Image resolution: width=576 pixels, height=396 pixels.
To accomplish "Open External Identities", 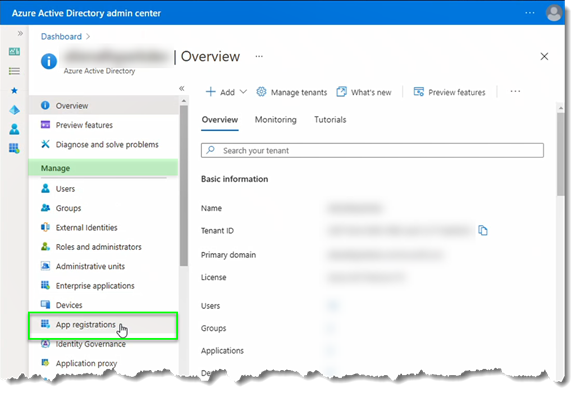I will pyautogui.click(x=103, y=227).
